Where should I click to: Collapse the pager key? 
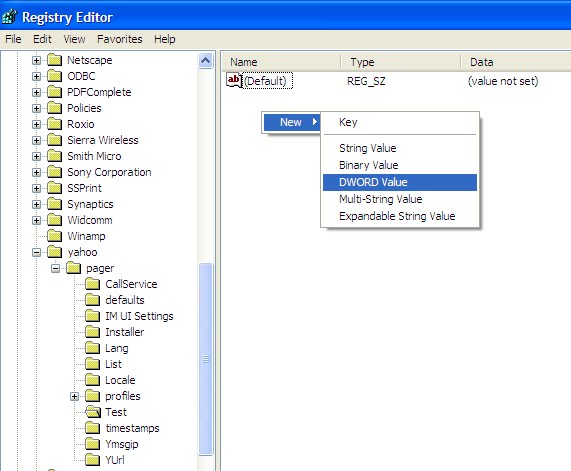point(55,268)
